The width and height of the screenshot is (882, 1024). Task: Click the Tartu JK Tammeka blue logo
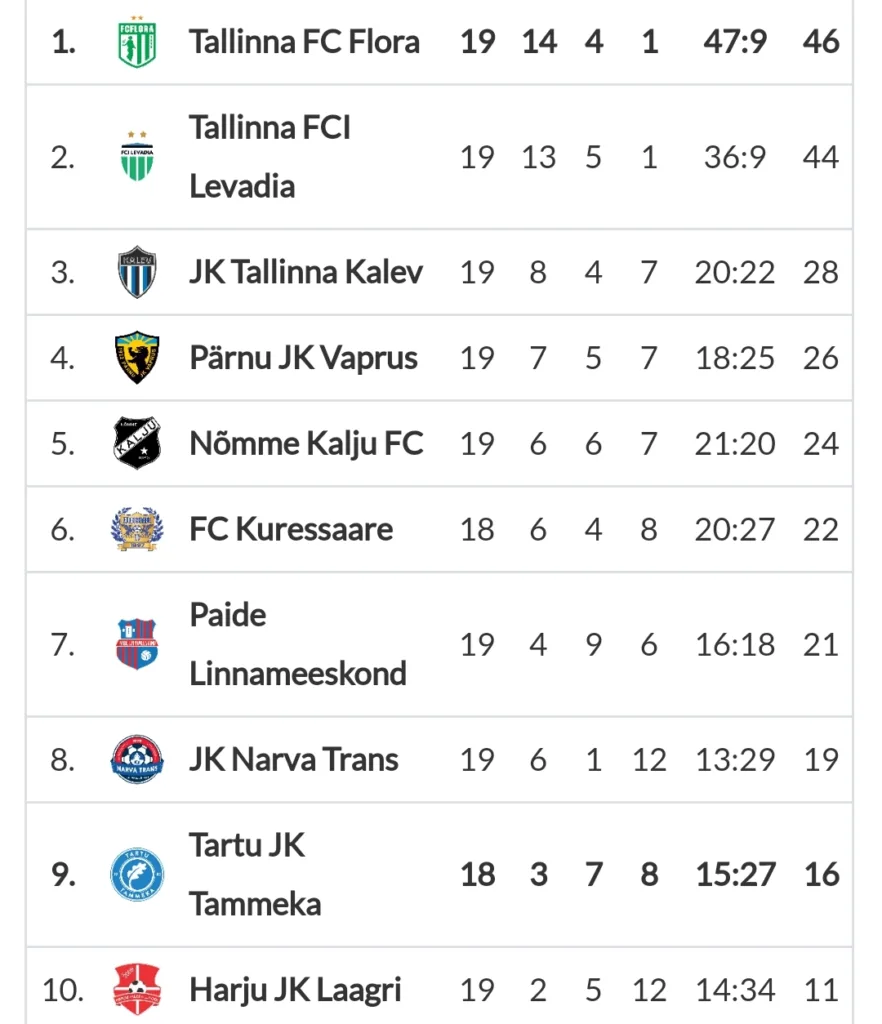(x=137, y=874)
